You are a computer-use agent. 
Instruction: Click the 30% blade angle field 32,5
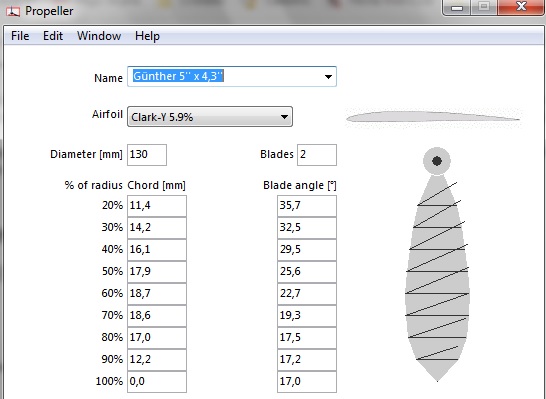(307, 228)
